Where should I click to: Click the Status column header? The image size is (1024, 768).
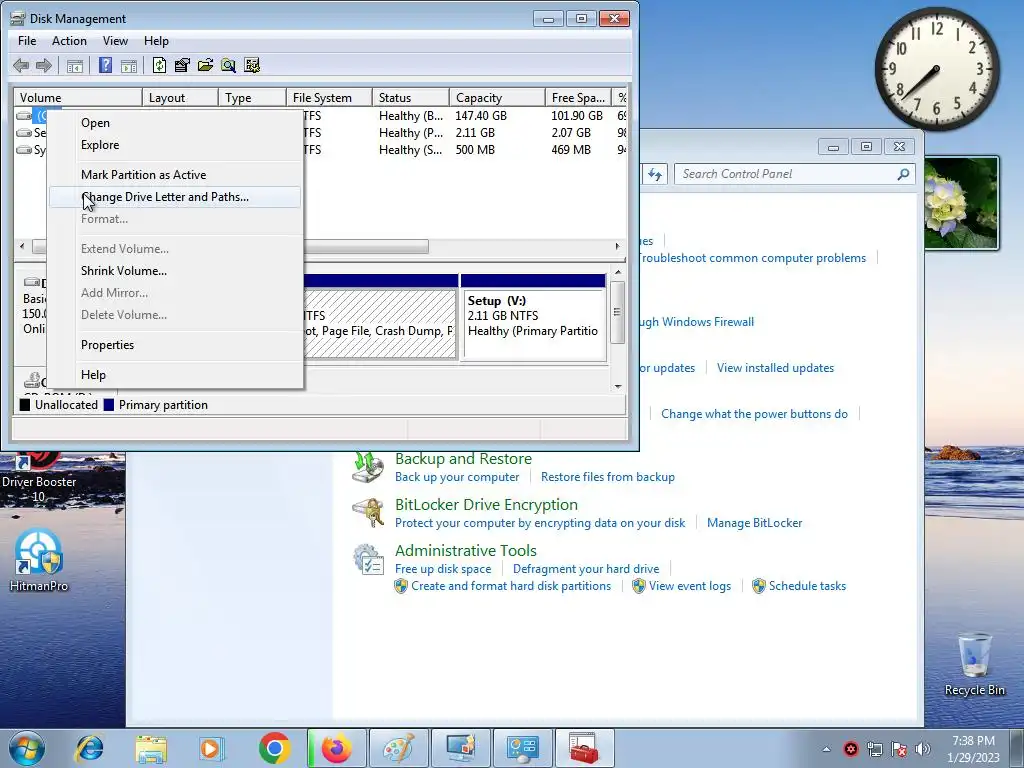click(x=411, y=97)
